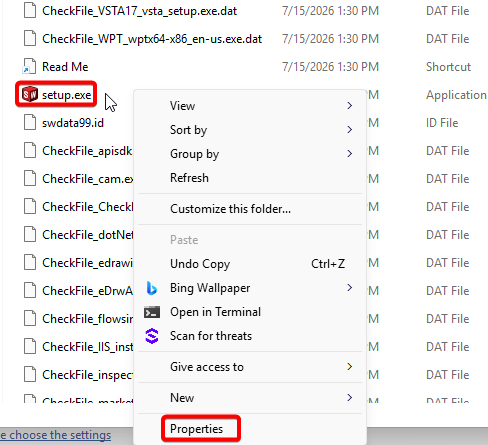Viewport: 488px width, 445px height.
Task: Click the CheckFile_inspec file icon
Action: (x=30, y=374)
